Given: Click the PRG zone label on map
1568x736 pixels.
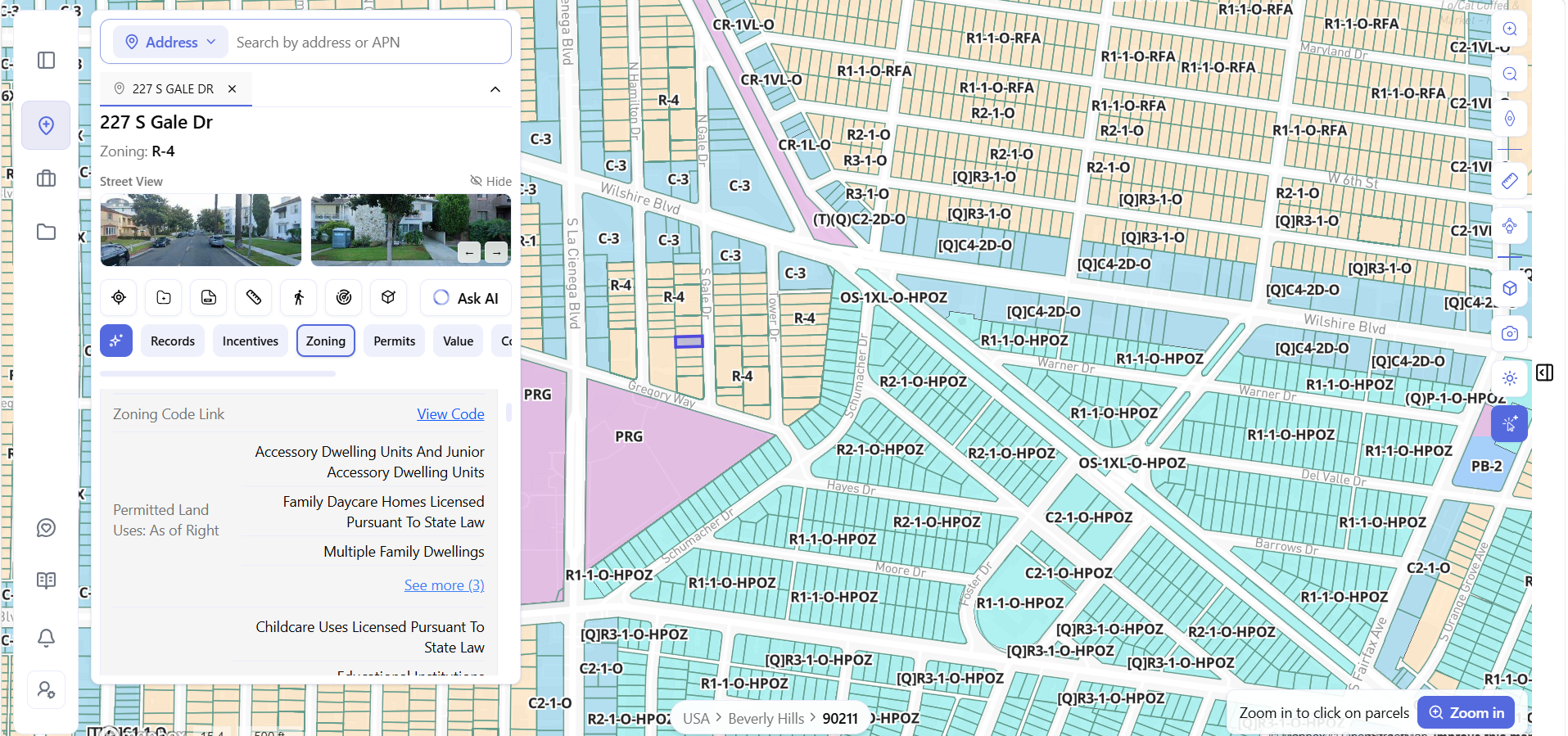Looking at the screenshot, I should coord(629,436).
